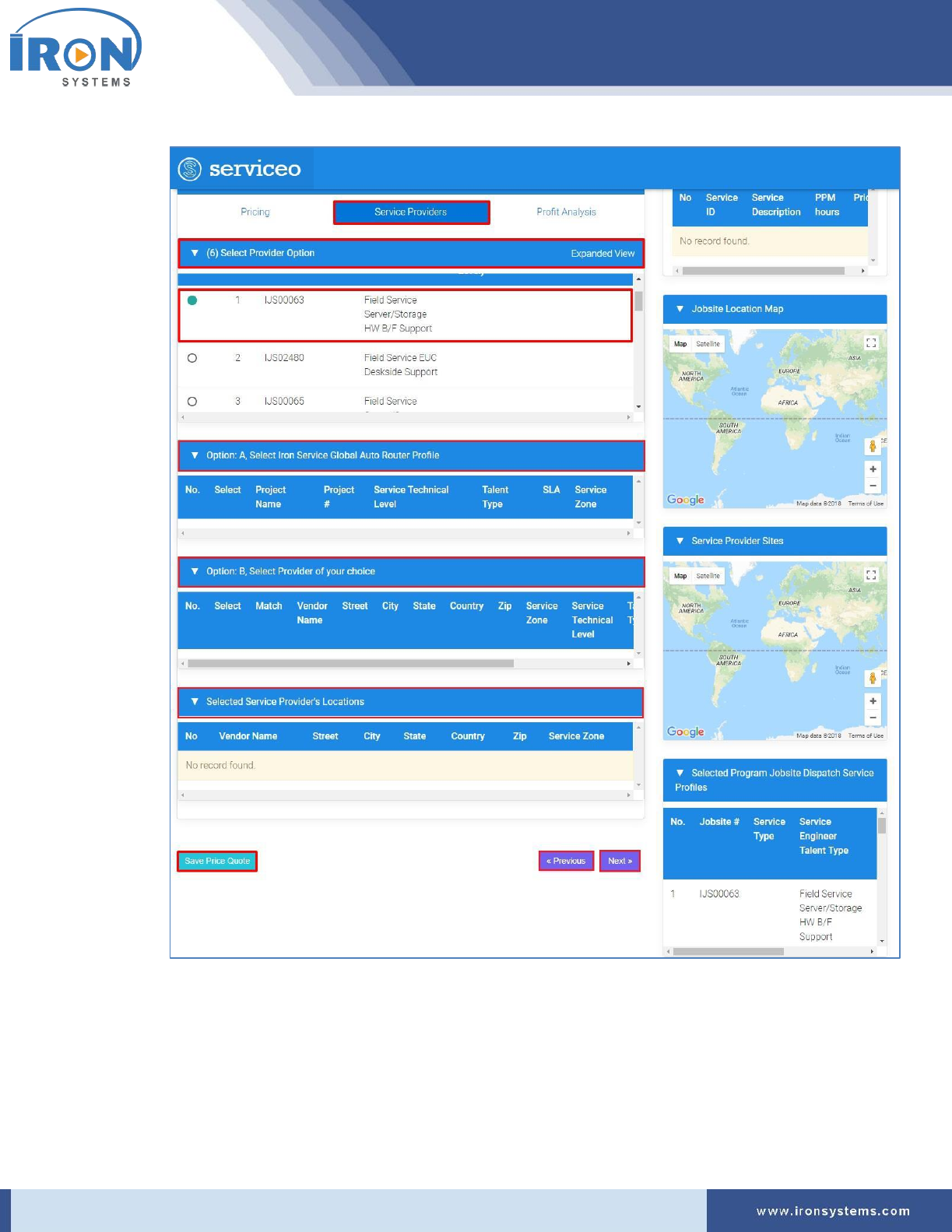Click the Save Price Quote button
The height and width of the screenshot is (1232, 952).
coord(217,861)
